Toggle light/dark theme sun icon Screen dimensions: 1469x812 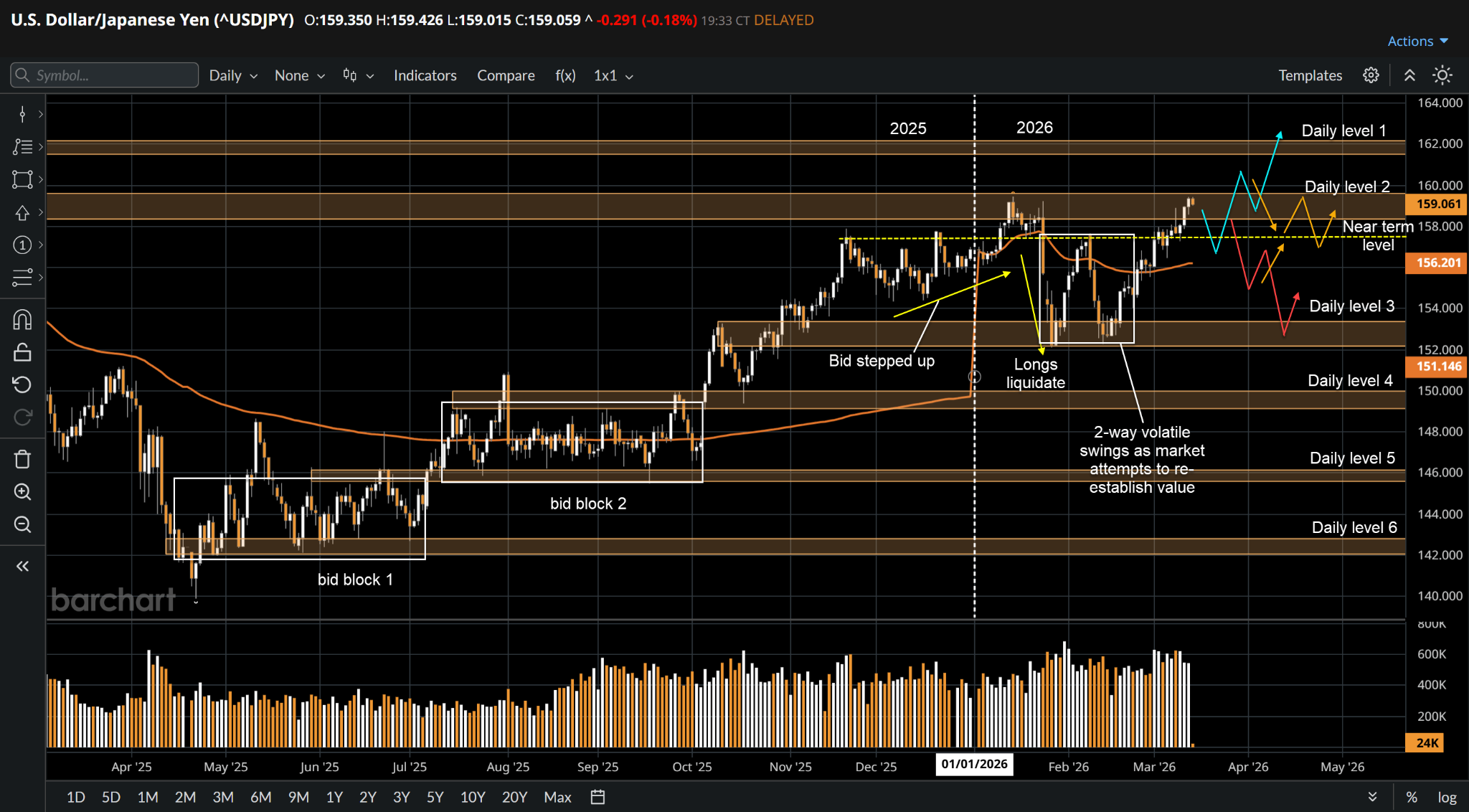[x=1442, y=75]
